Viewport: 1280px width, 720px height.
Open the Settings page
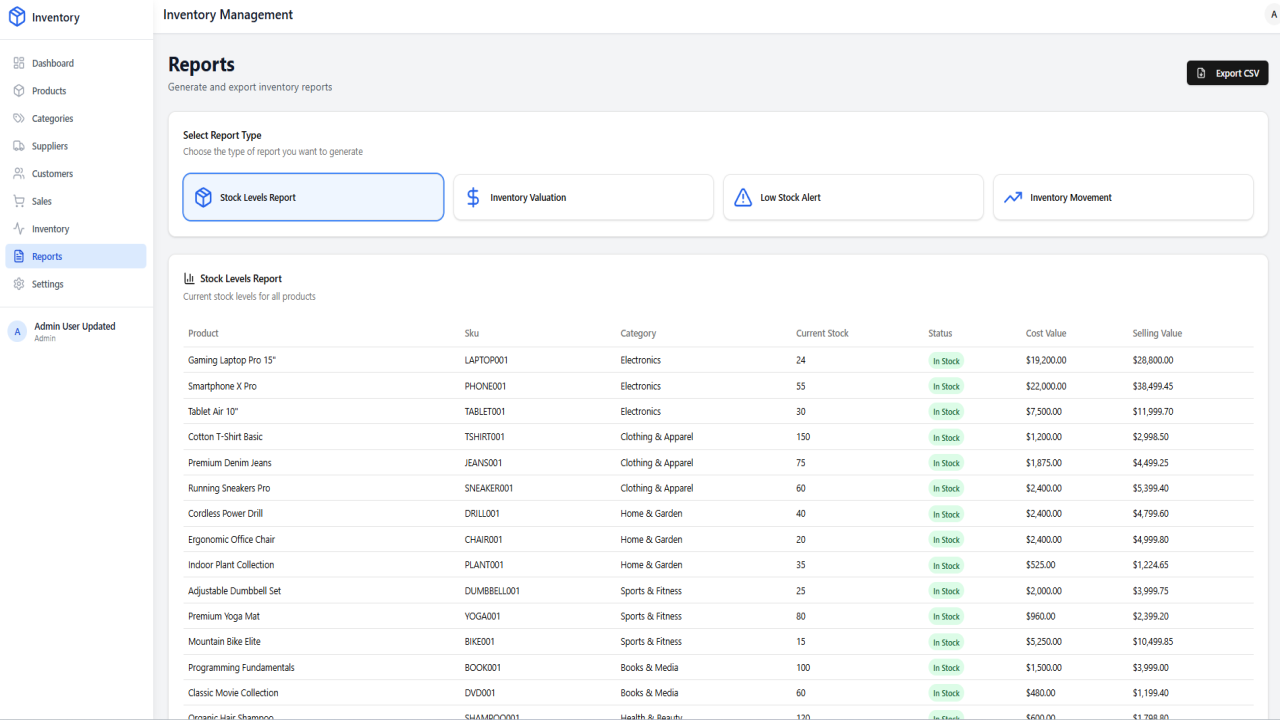click(76, 284)
